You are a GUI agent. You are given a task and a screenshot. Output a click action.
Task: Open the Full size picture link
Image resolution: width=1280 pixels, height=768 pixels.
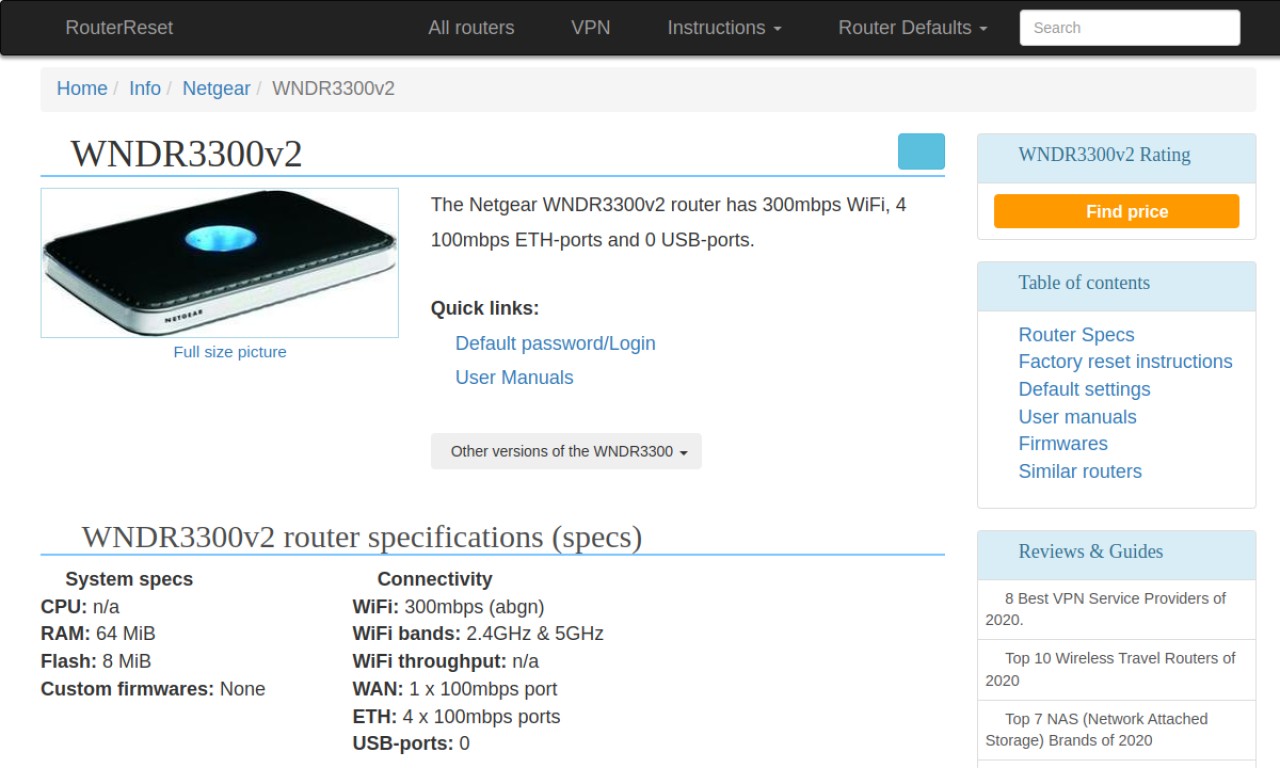(x=230, y=352)
